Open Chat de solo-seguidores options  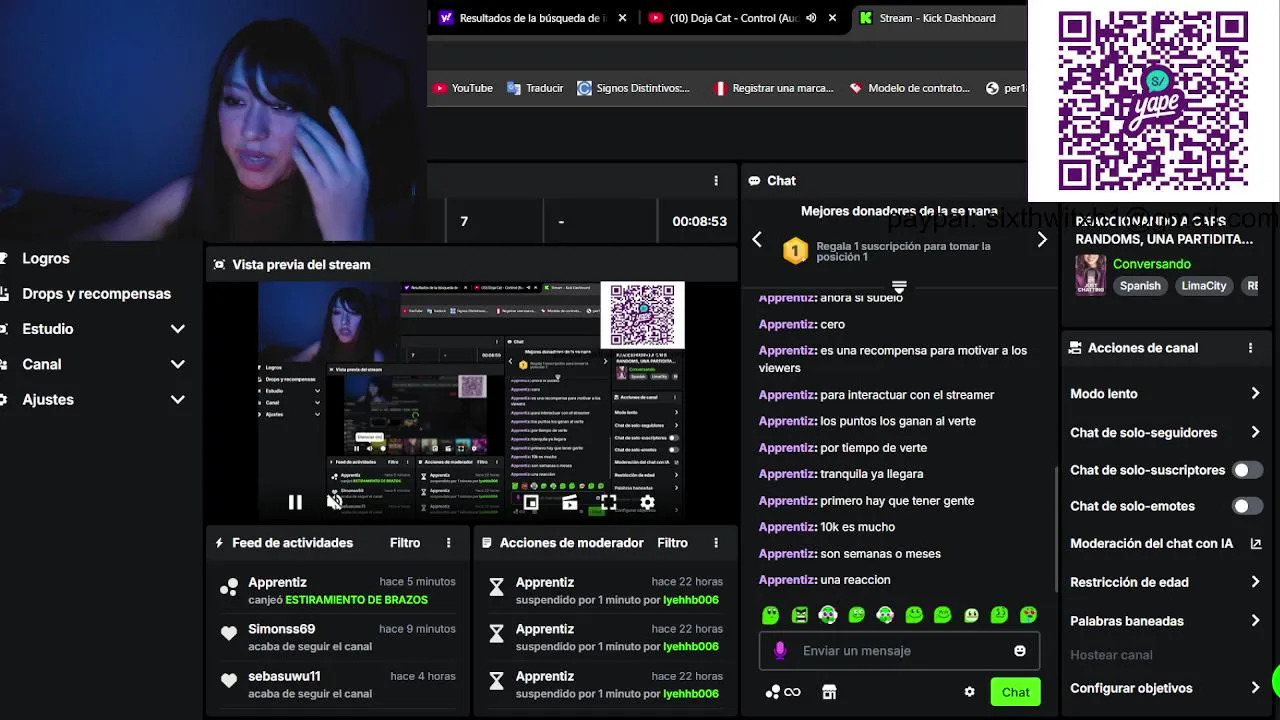click(1165, 433)
